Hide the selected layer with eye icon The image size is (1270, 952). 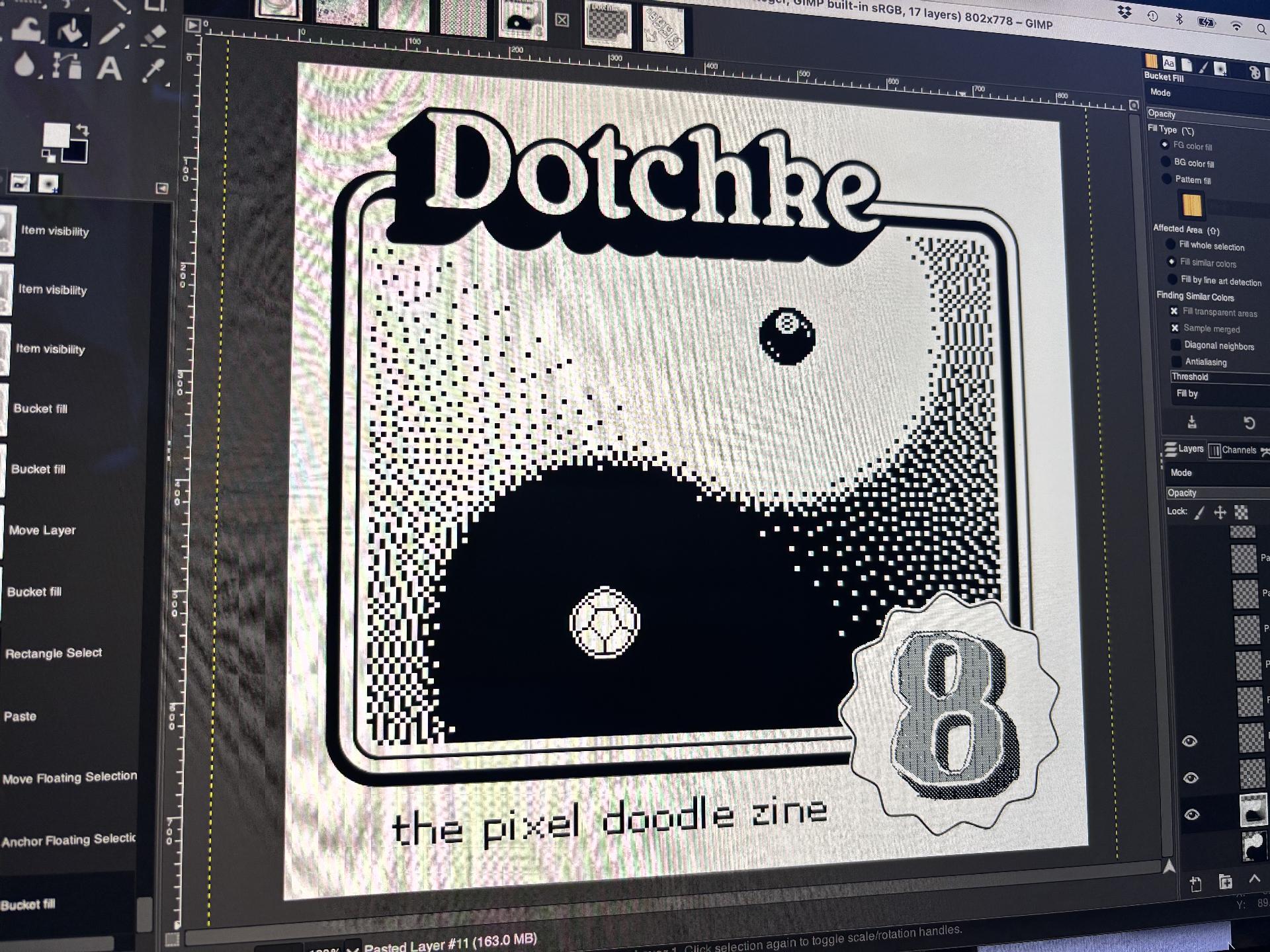click(x=1191, y=814)
